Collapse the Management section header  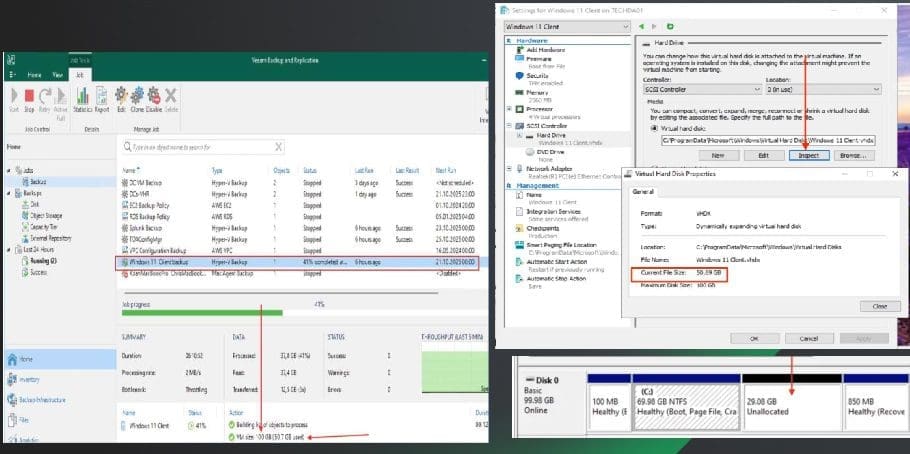(x=510, y=186)
